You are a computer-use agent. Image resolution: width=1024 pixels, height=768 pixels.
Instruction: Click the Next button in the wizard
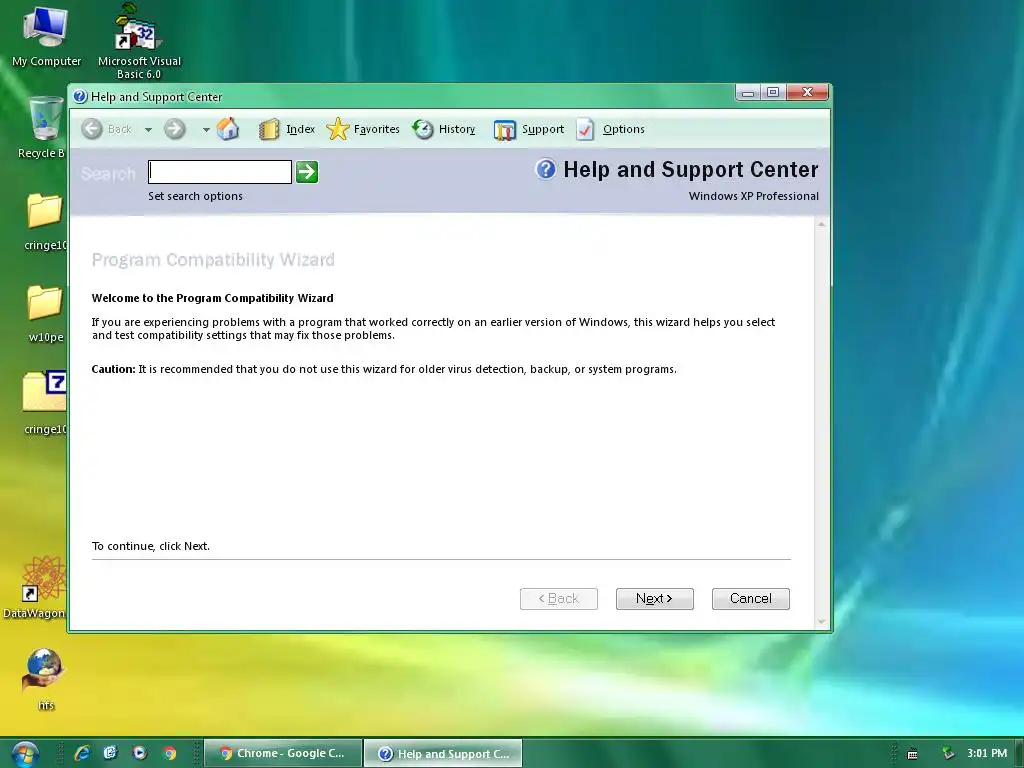654,599
